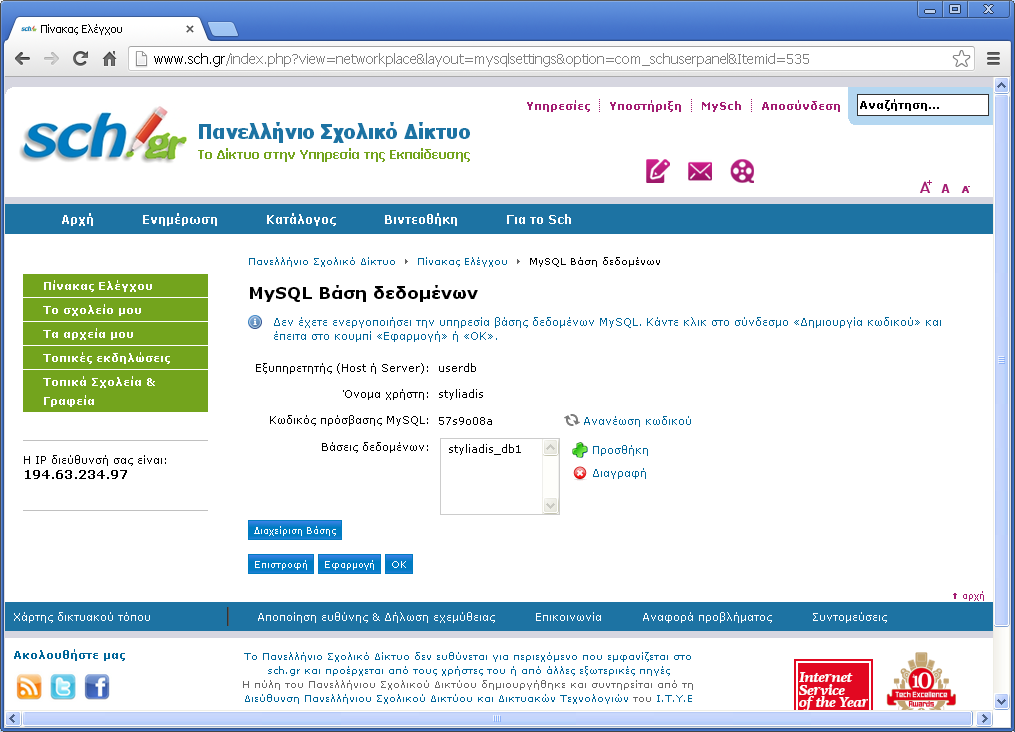Open the browser home page icon
The height and width of the screenshot is (732, 1015).
click(x=109, y=59)
